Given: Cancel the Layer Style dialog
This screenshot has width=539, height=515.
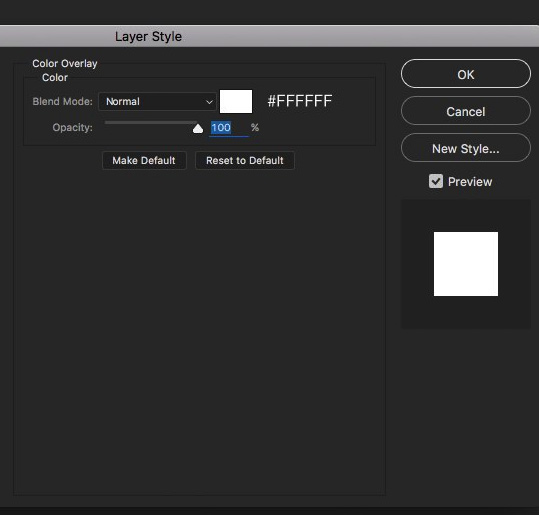Looking at the screenshot, I should tap(465, 111).
